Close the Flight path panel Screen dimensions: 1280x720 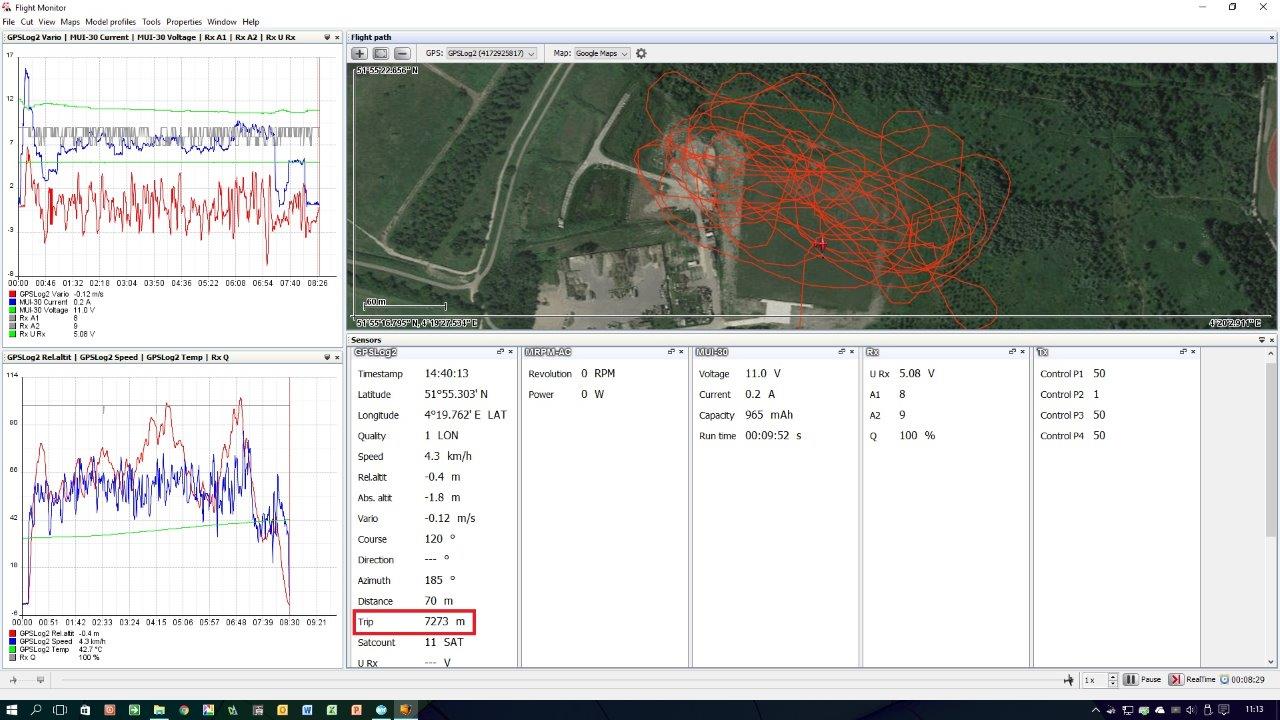pos(1271,37)
